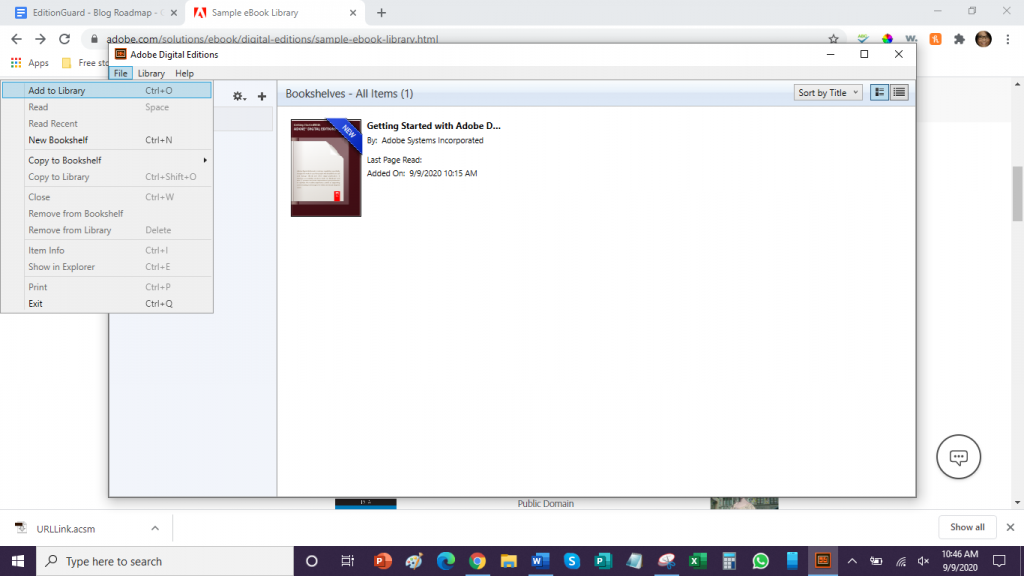The image size is (1024, 576).
Task: Open a new Chrome tab
Action: point(381,12)
